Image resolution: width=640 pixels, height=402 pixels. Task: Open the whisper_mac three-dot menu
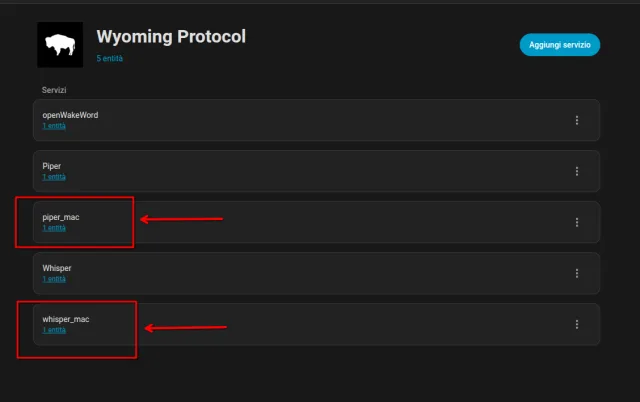(x=577, y=324)
